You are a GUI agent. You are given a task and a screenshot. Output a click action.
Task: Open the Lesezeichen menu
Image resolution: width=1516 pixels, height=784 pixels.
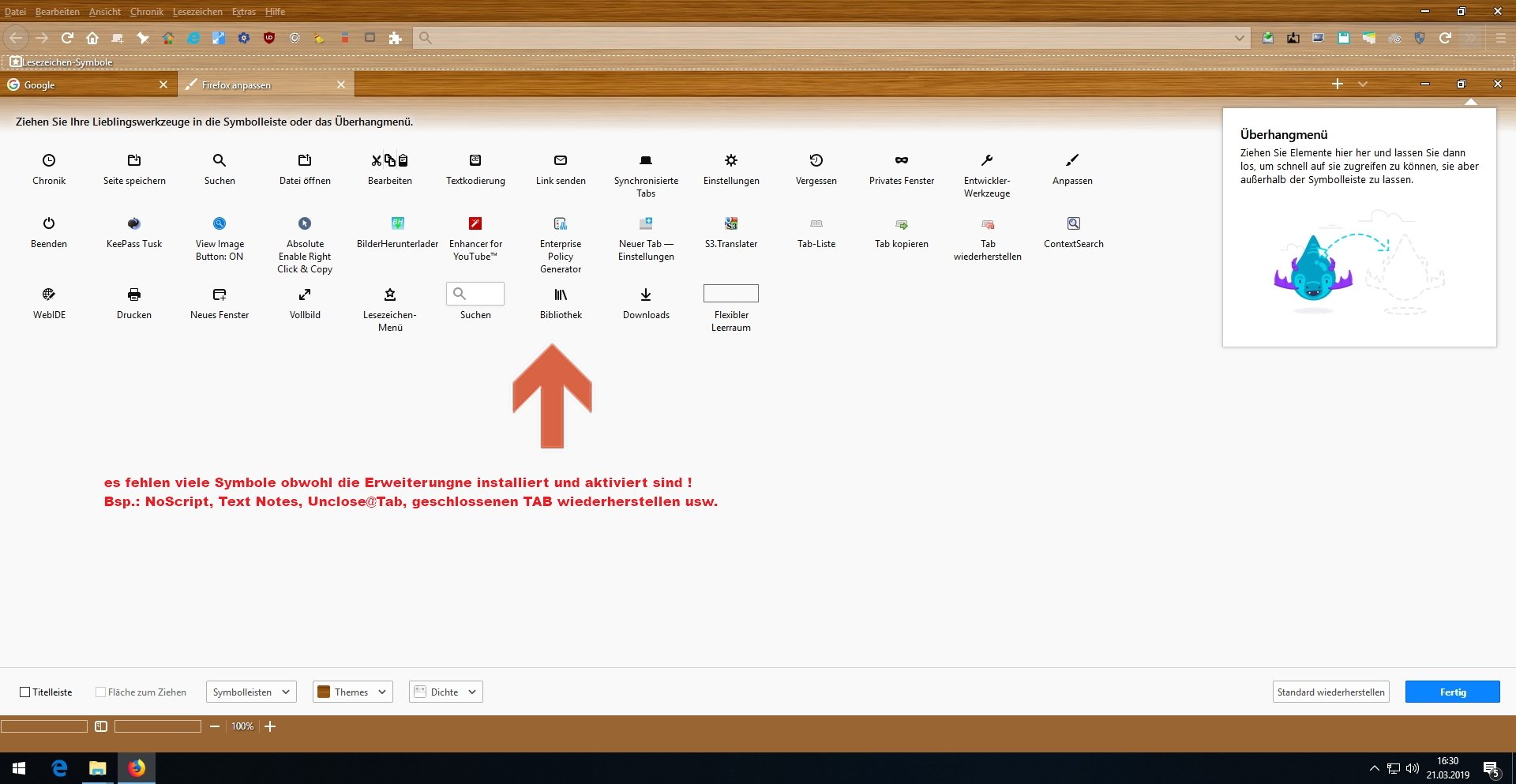point(197,12)
